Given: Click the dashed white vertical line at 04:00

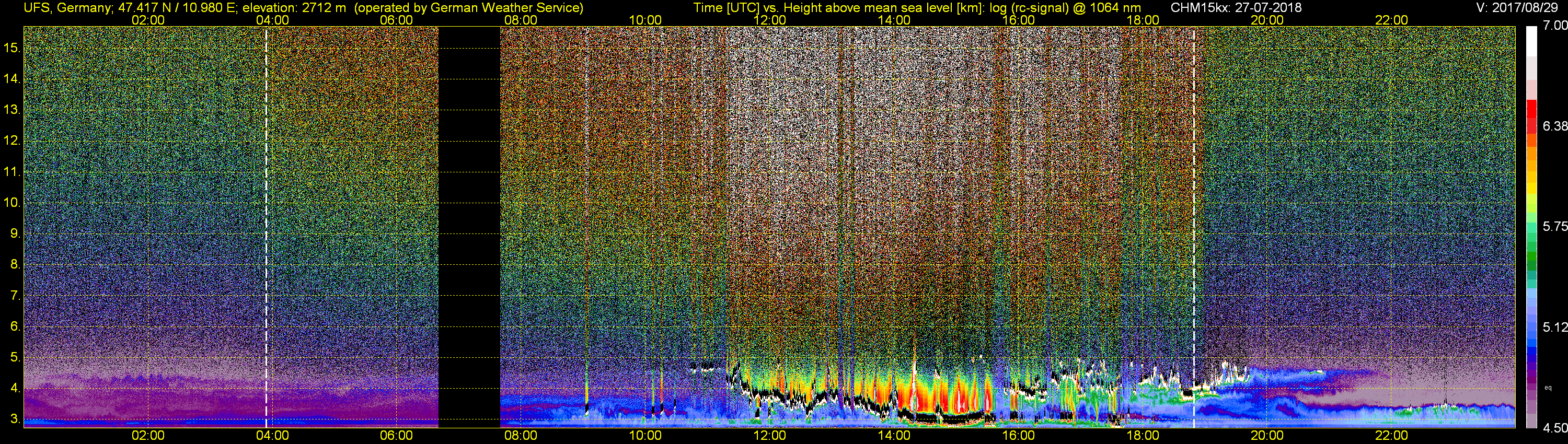Looking at the screenshot, I should 267,227.
